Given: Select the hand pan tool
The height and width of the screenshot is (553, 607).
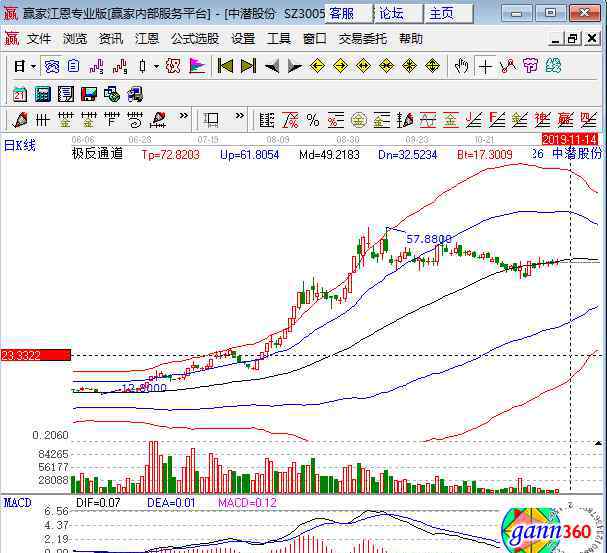Looking at the screenshot, I should click(x=461, y=66).
